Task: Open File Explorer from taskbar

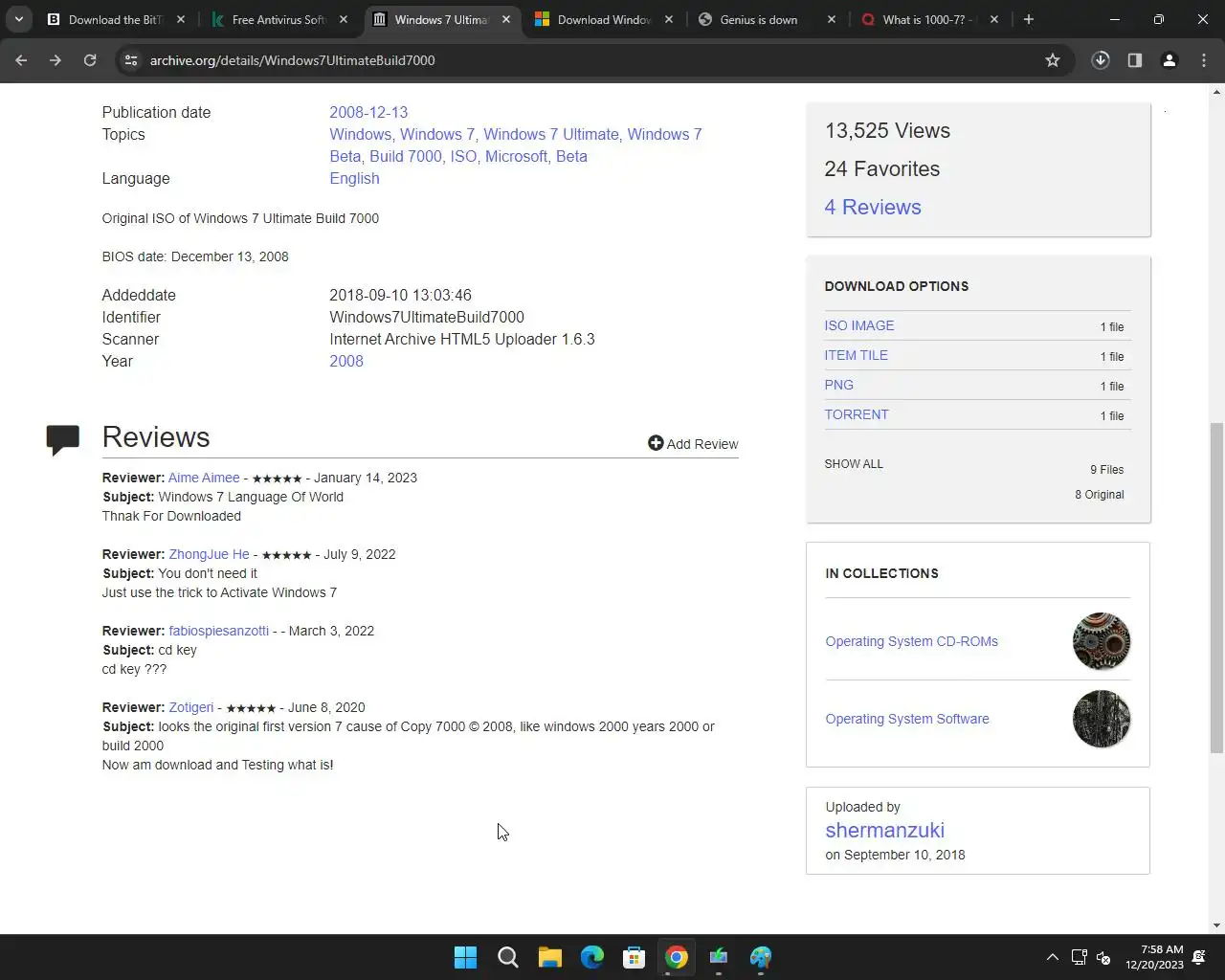Action: coord(550,957)
